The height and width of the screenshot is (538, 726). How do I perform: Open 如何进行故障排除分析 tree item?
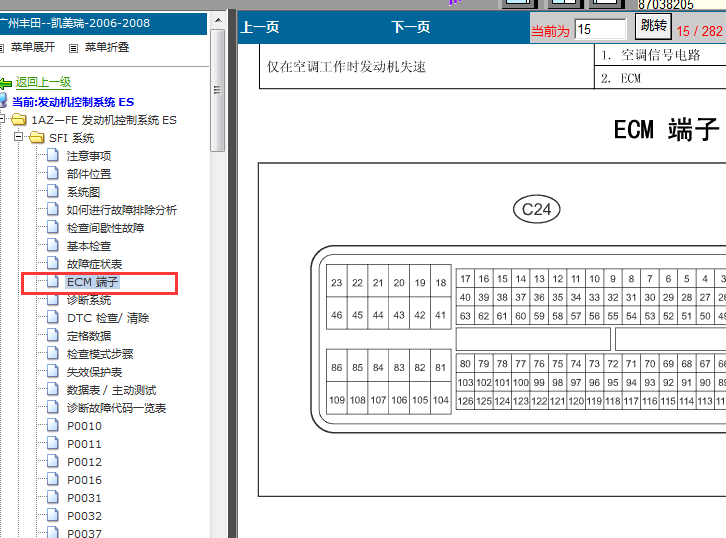coord(122,210)
